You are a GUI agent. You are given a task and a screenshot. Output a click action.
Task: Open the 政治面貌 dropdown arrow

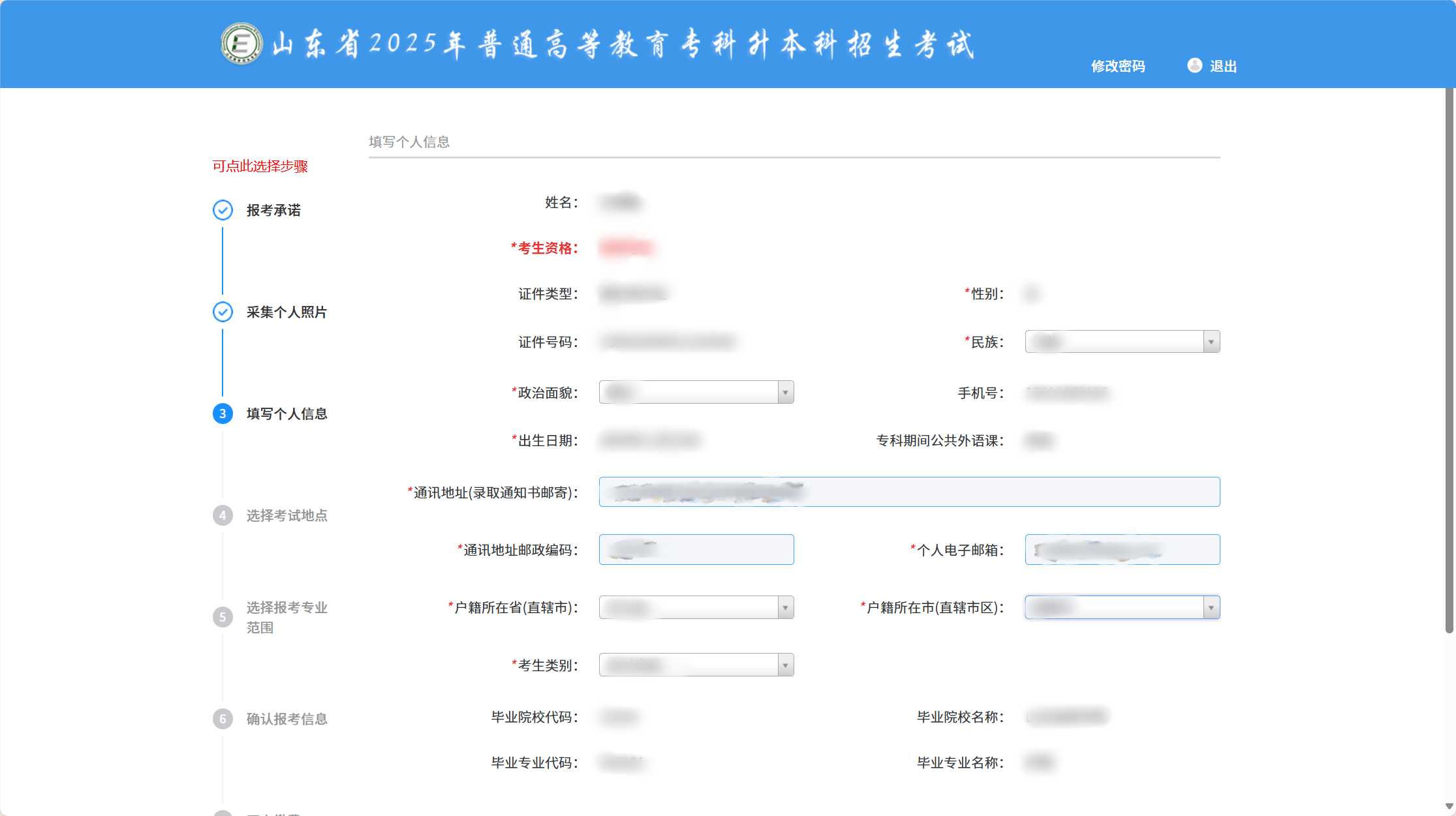tap(785, 393)
